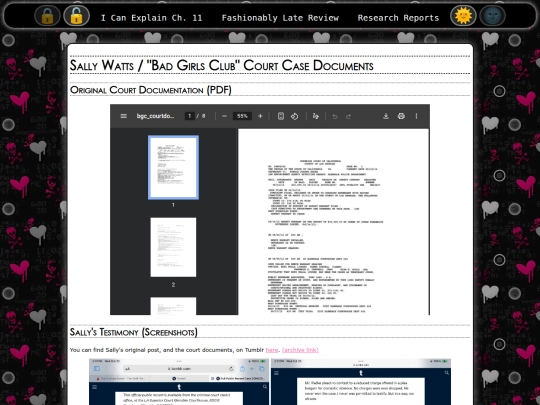540x405 pixels.
Task: Click the open padlock icon in top bar
Action: click(x=76, y=16)
